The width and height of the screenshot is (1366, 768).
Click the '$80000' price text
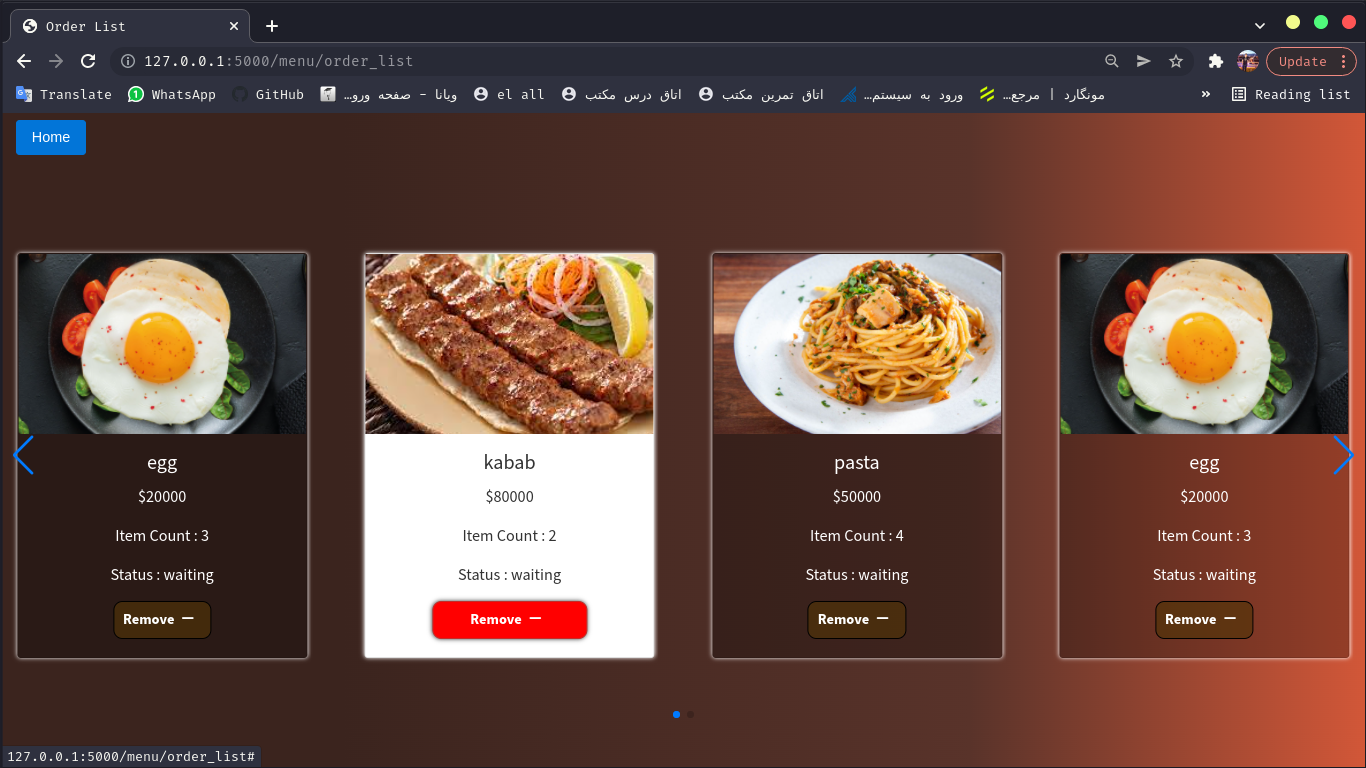click(x=509, y=497)
